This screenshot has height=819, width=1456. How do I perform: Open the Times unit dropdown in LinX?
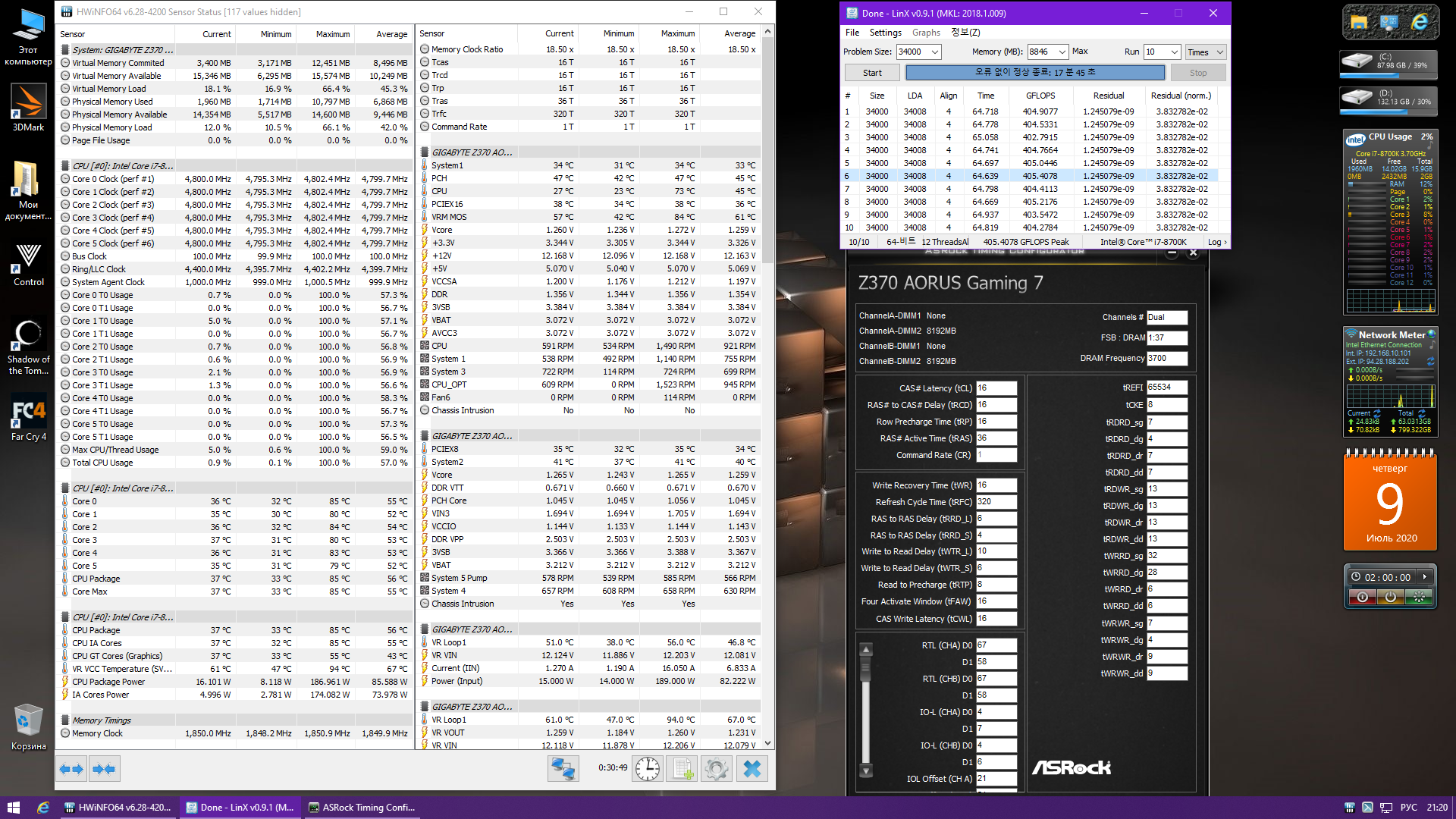1219,52
